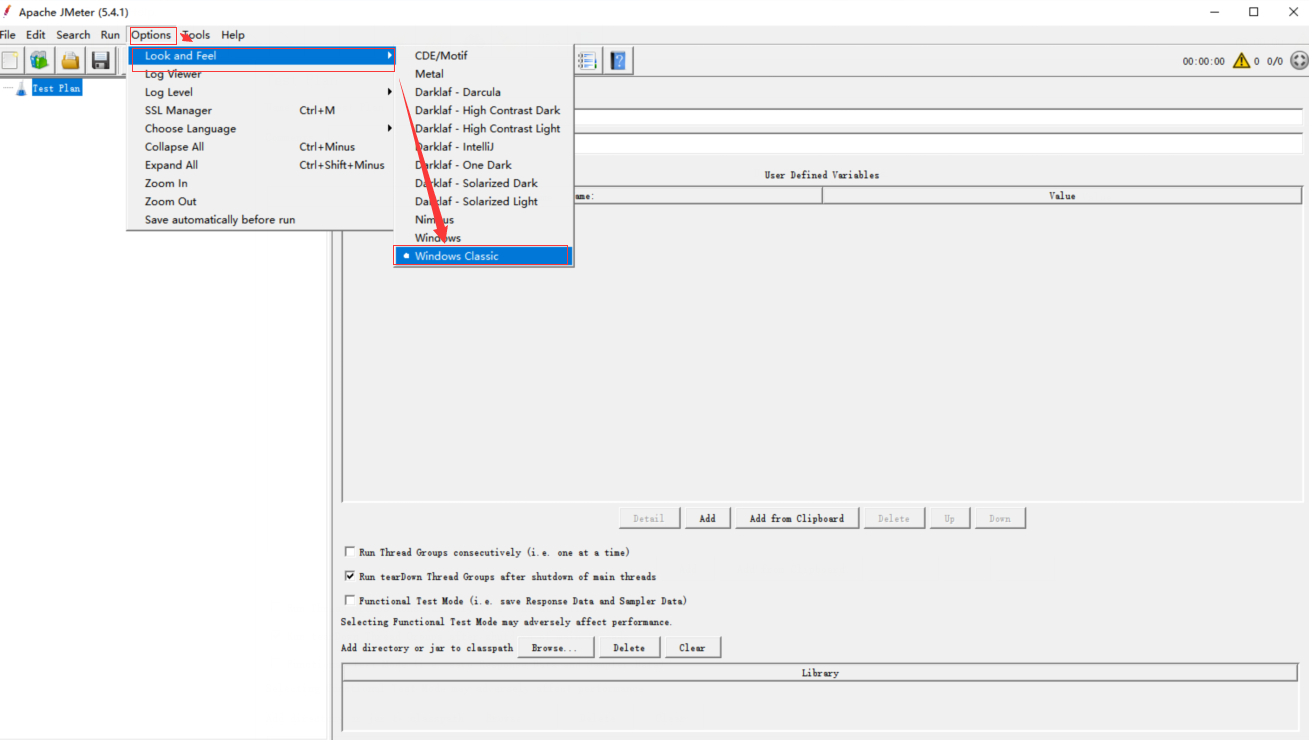Viewport: 1309px width, 740px height.
Task: Select Darklaf - High Contrast Light theme
Action: 483,129
